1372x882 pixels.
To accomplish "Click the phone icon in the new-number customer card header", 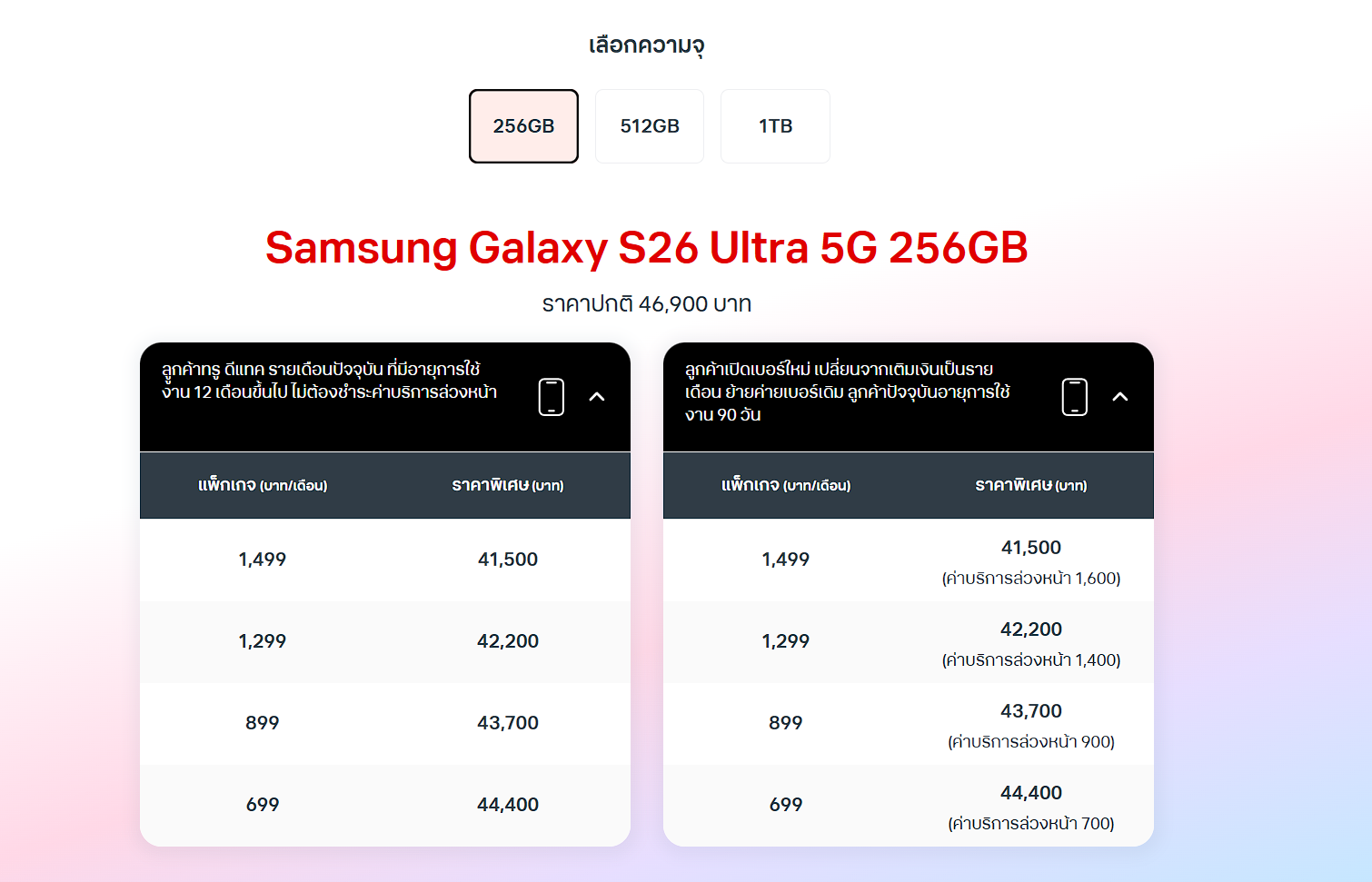I will pyautogui.click(x=1075, y=397).
